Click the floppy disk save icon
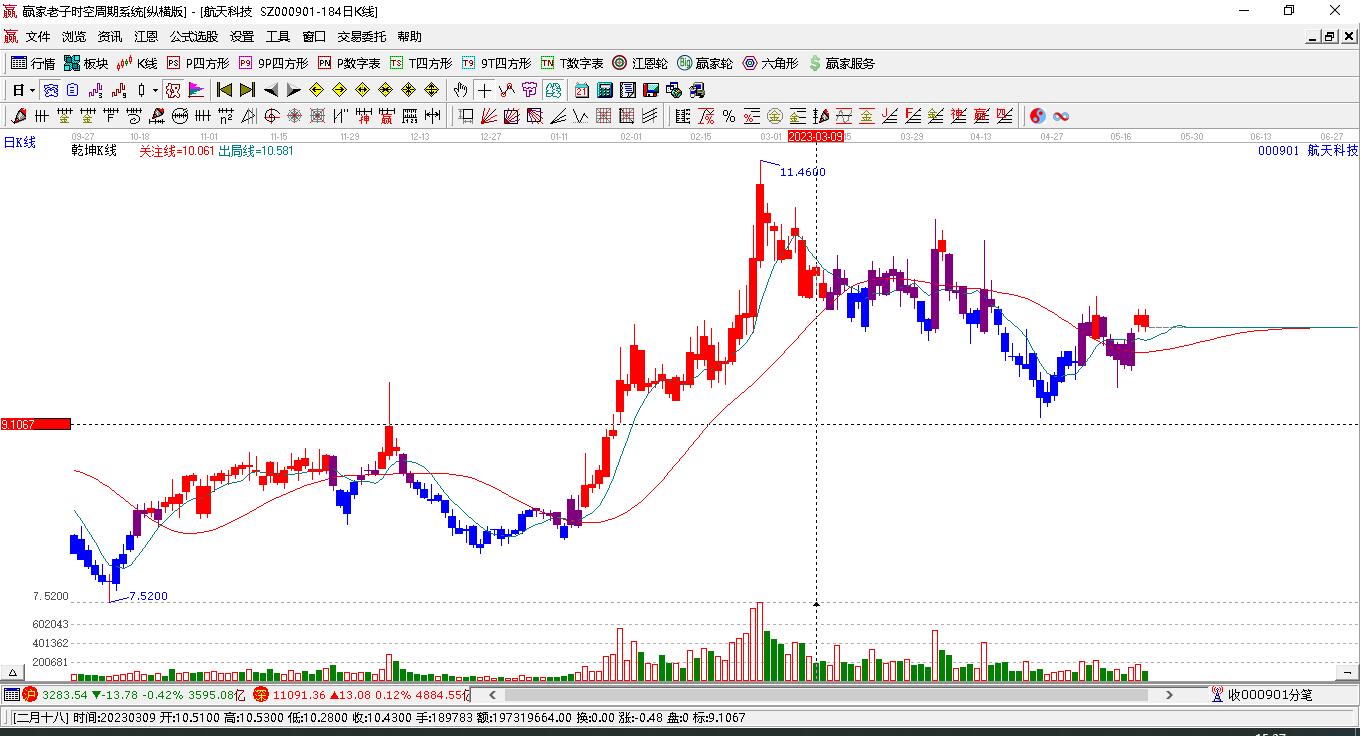Image resolution: width=1360 pixels, height=736 pixels. 651,90
